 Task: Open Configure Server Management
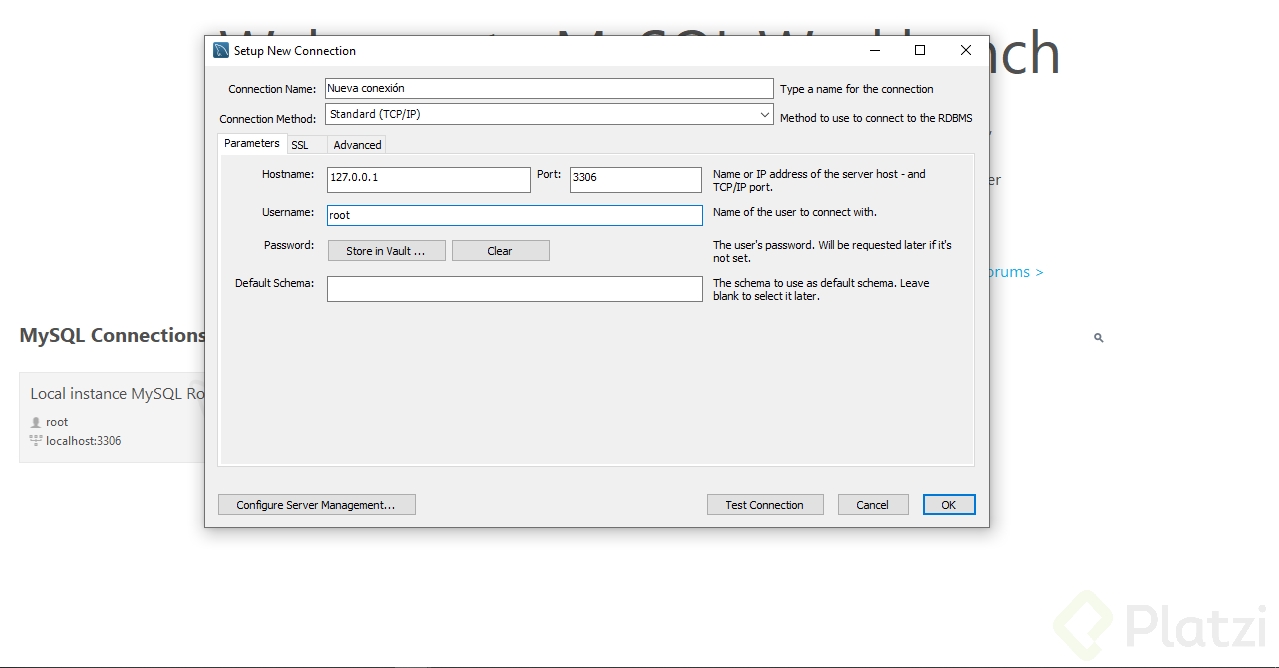(x=316, y=505)
